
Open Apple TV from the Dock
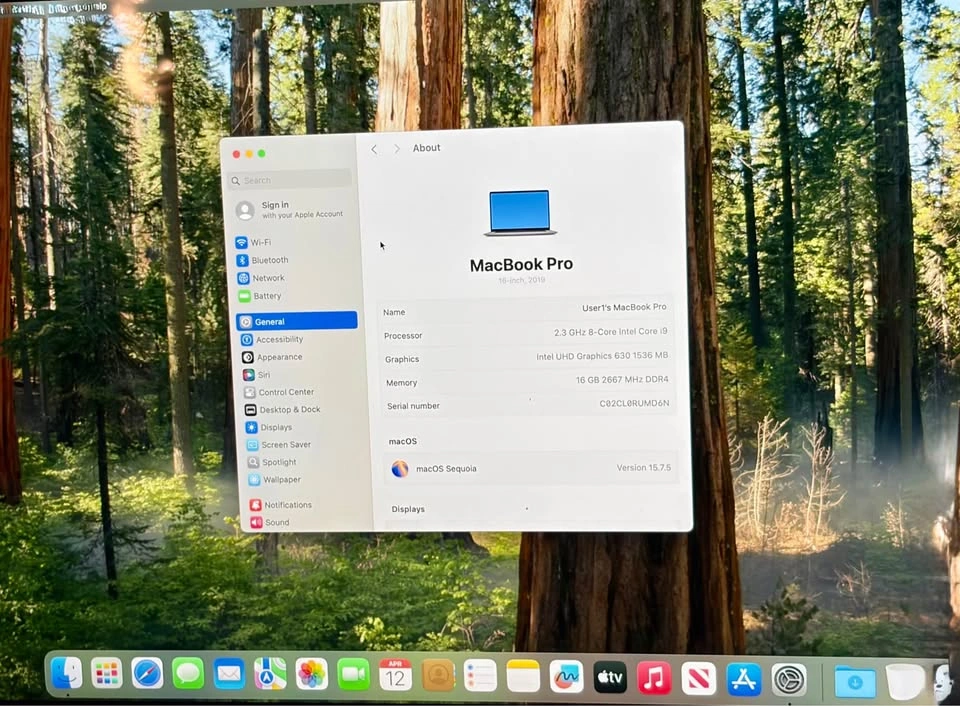click(x=610, y=677)
